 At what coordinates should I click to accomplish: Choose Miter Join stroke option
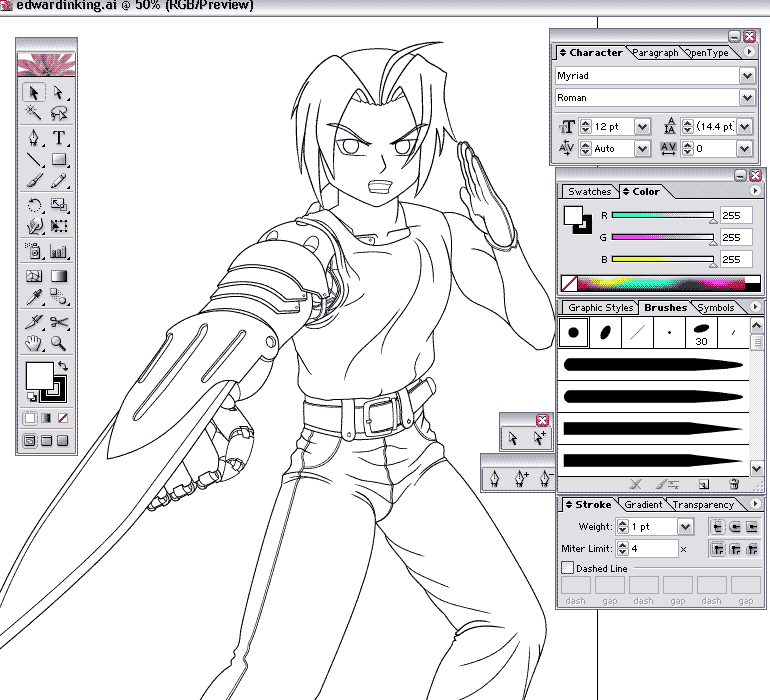[x=718, y=549]
